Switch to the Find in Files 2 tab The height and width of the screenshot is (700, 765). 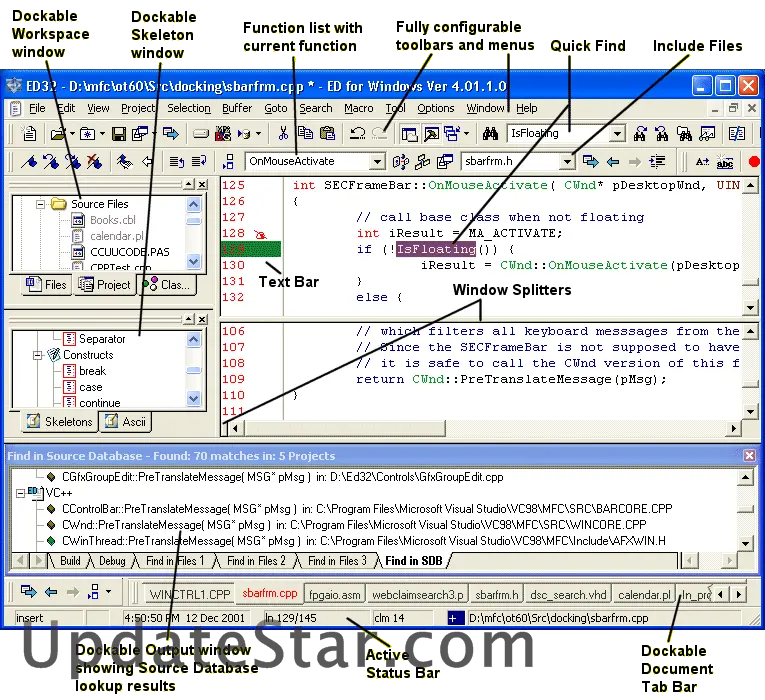(x=256, y=561)
